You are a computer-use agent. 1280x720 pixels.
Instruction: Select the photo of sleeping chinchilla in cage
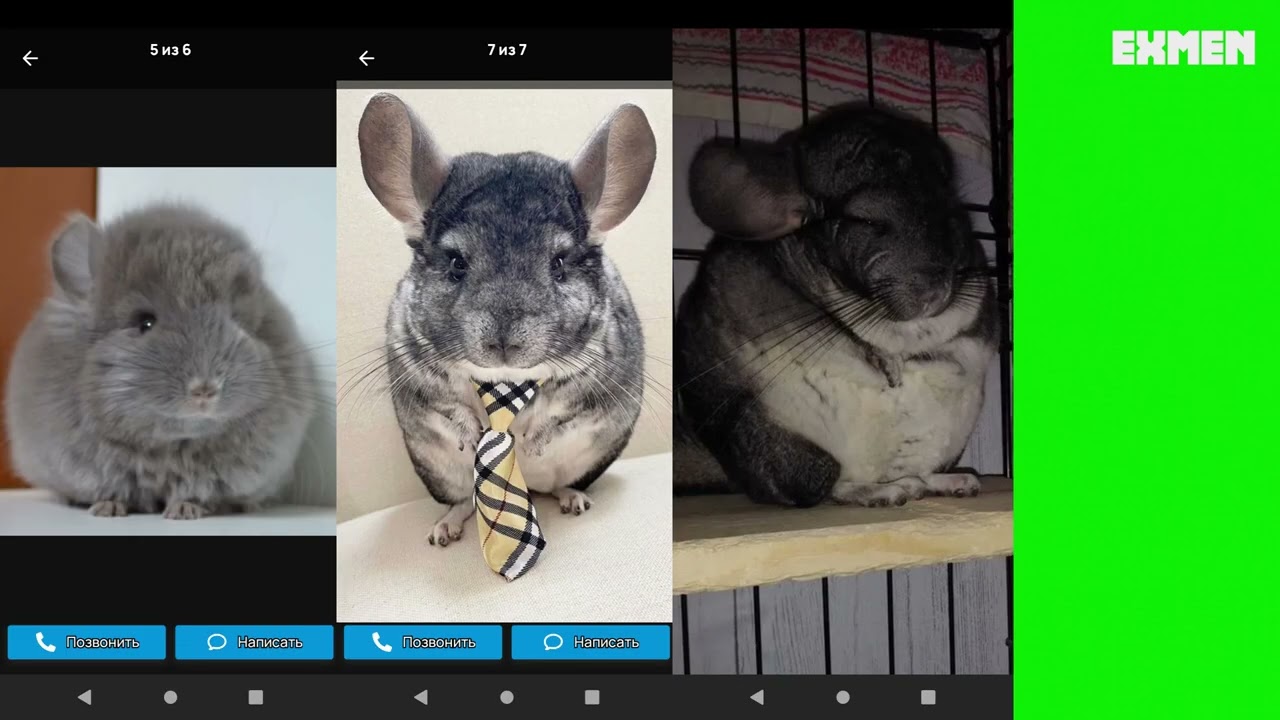(x=843, y=351)
